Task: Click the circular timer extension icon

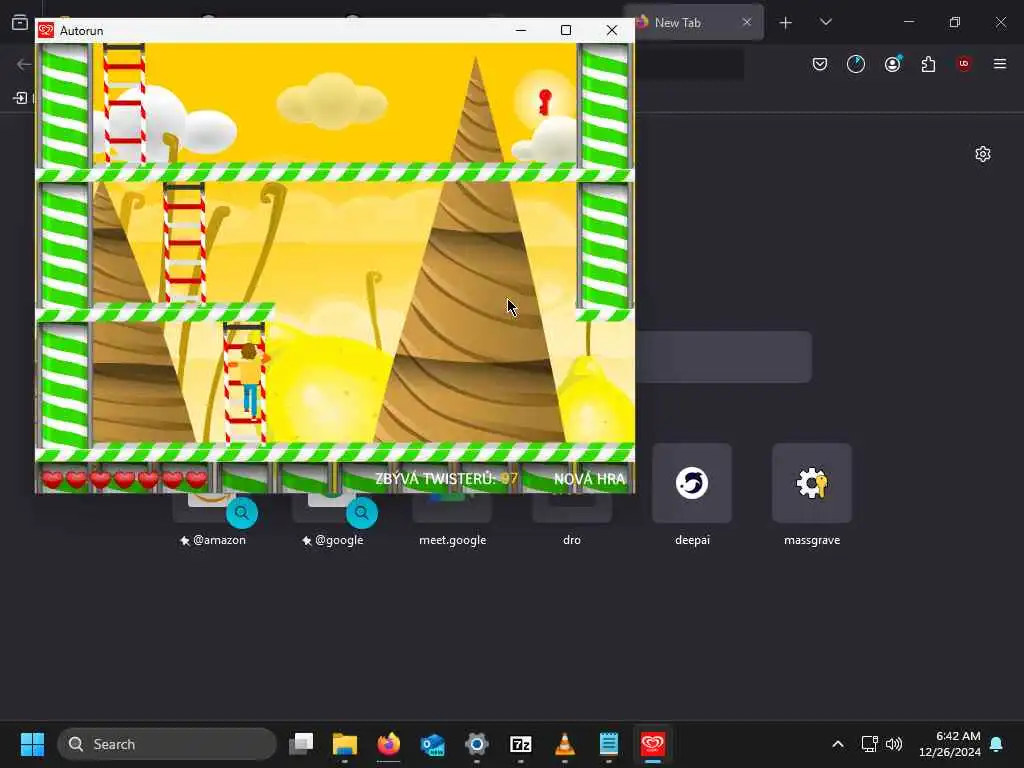Action: click(x=856, y=64)
